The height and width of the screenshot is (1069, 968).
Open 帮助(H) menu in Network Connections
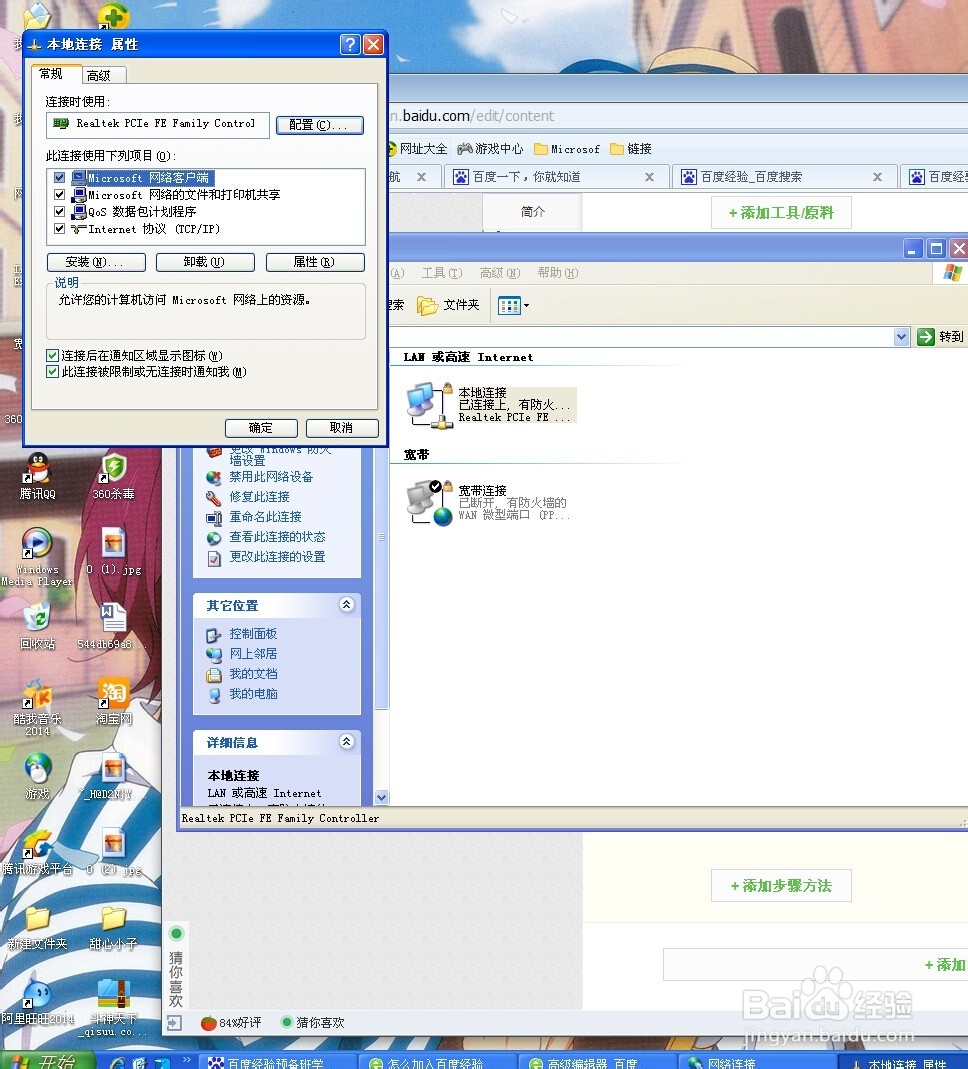558,273
